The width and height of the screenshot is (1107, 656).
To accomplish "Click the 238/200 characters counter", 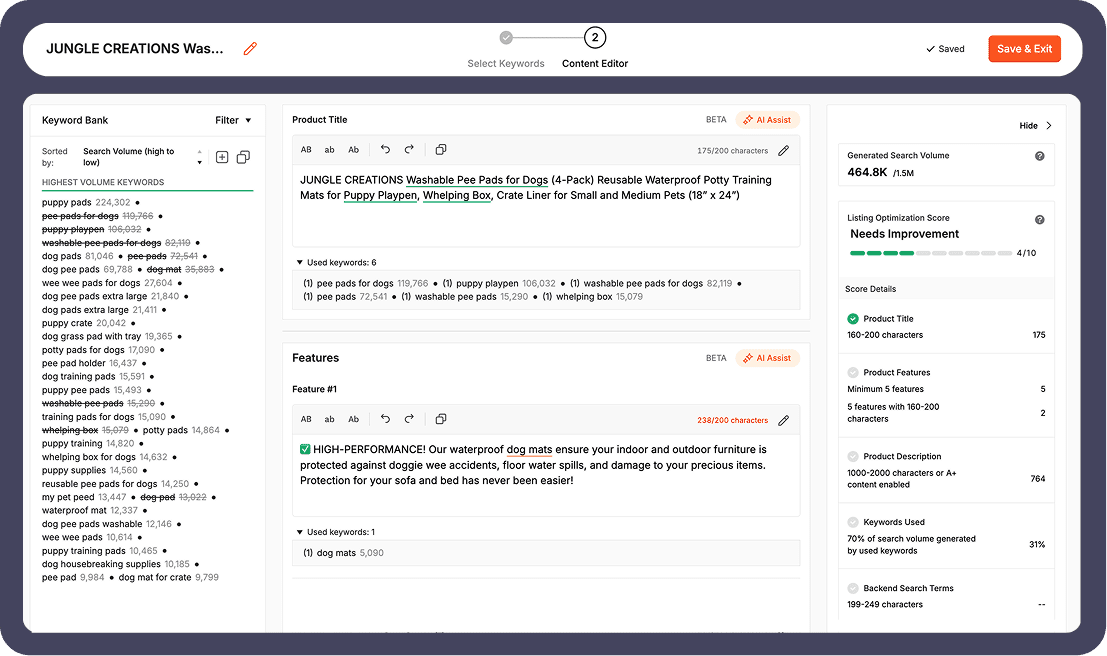I will [x=732, y=420].
